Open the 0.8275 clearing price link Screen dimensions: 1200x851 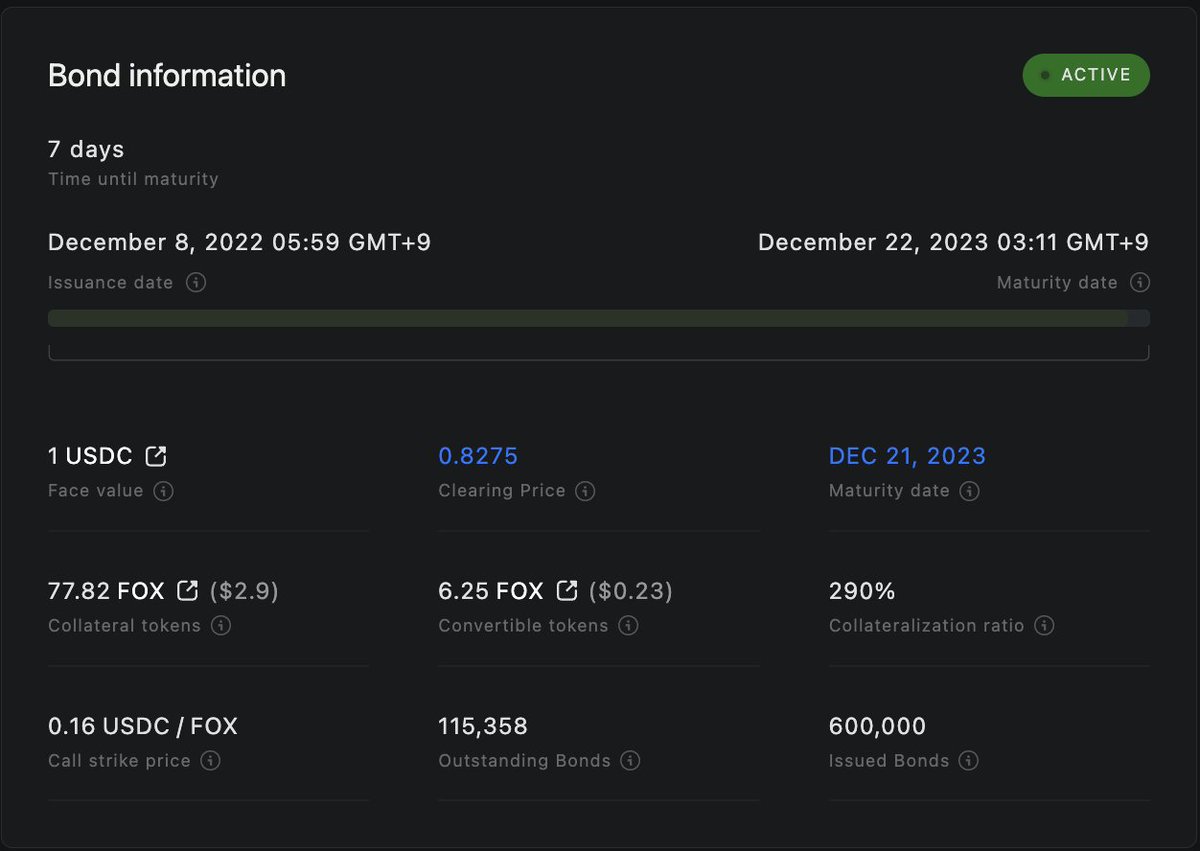[x=478, y=456]
